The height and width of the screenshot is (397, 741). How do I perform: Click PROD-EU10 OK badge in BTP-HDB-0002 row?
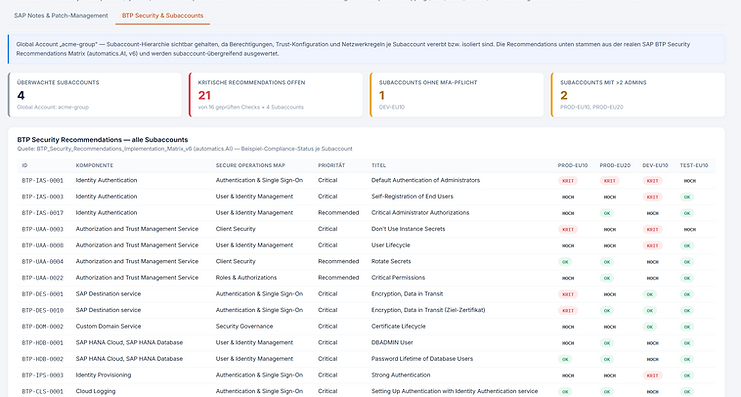tap(565, 359)
